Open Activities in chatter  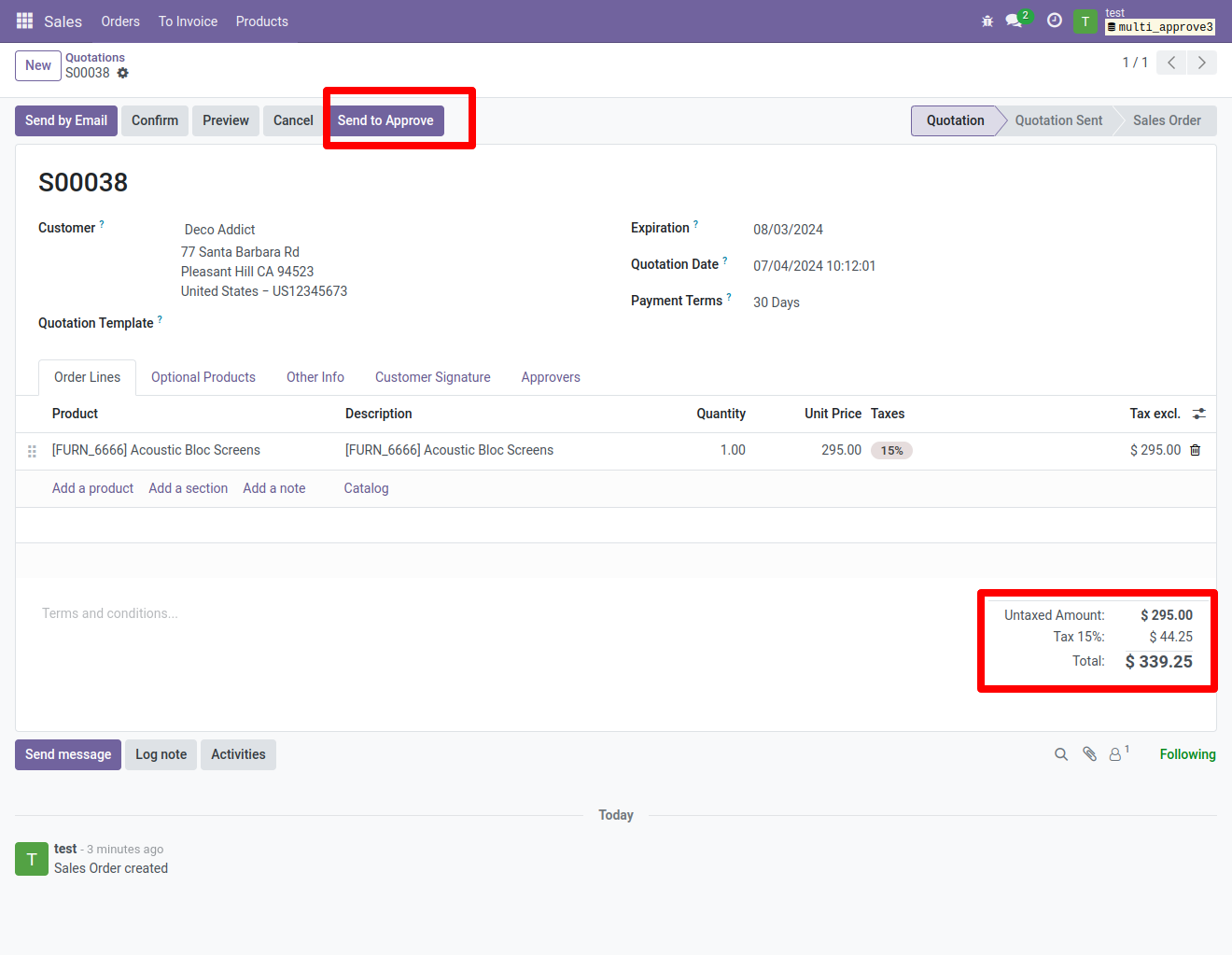coord(238,754)
